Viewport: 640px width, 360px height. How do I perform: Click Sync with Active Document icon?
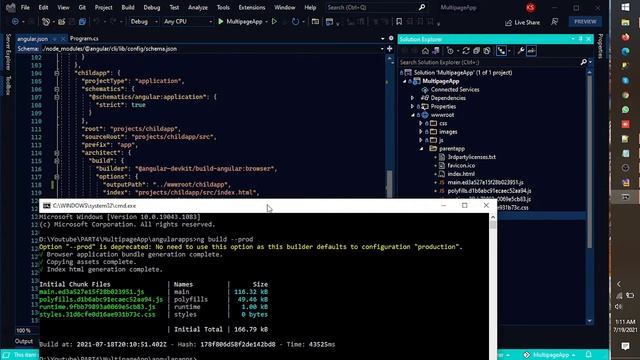coord(466,51)
